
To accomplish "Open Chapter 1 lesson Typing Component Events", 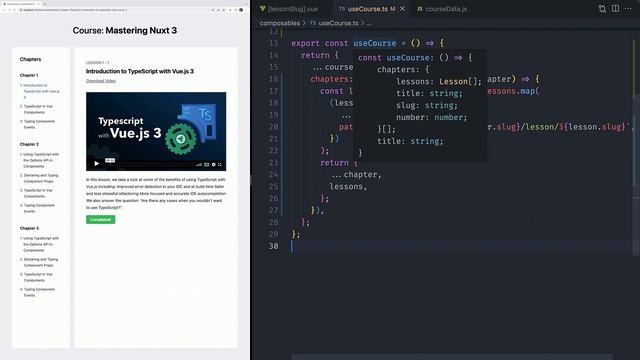I will point(39,124).
